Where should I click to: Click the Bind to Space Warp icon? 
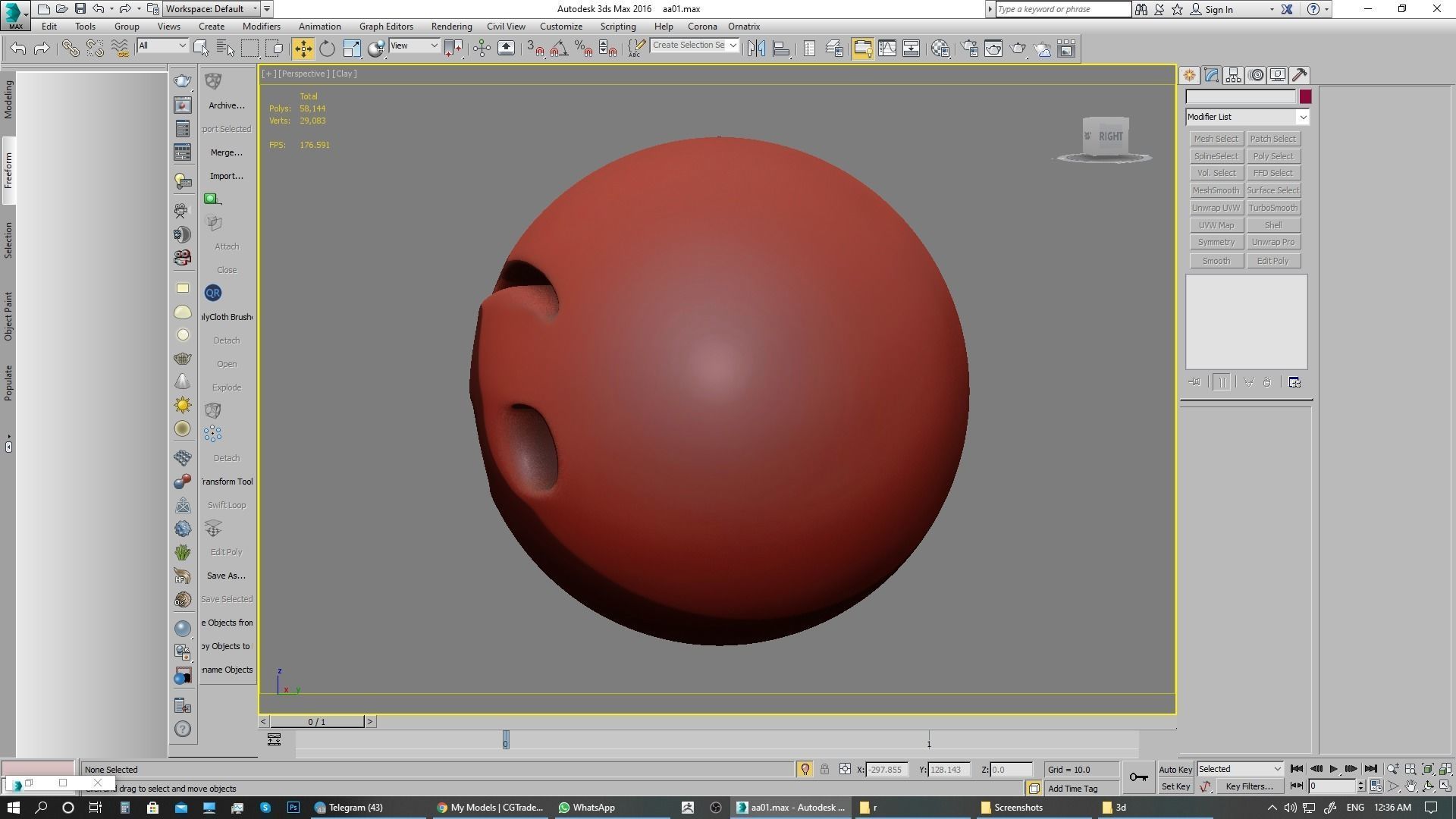(x=120, y=49)
